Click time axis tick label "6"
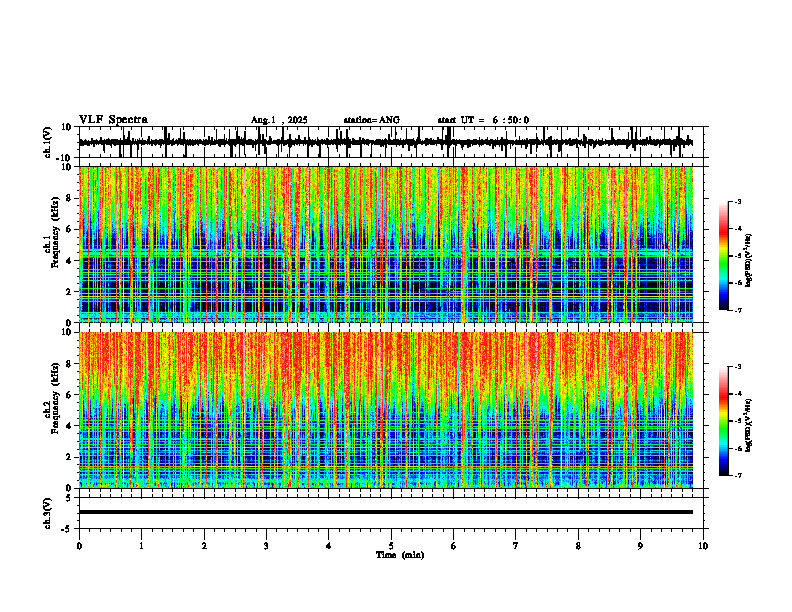792x612 pixels. 454,546
